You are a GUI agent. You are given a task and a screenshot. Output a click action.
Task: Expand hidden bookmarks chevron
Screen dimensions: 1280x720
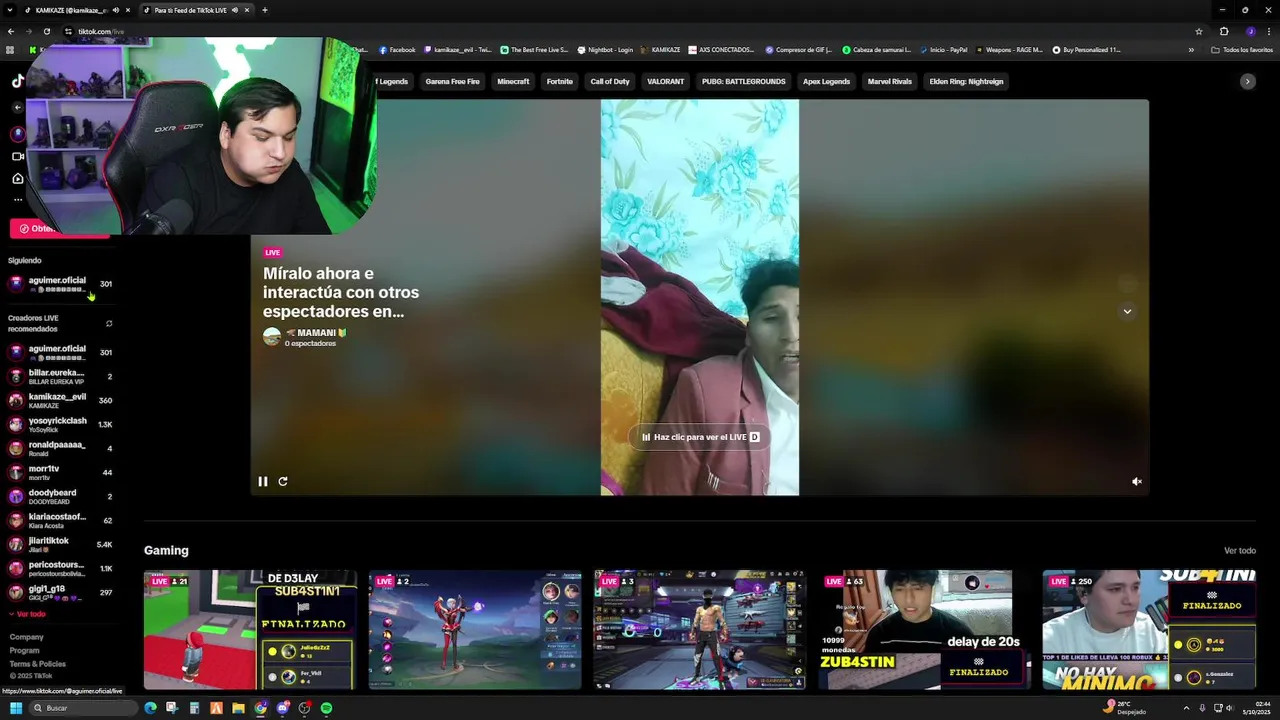click(x=1191, y=49)
